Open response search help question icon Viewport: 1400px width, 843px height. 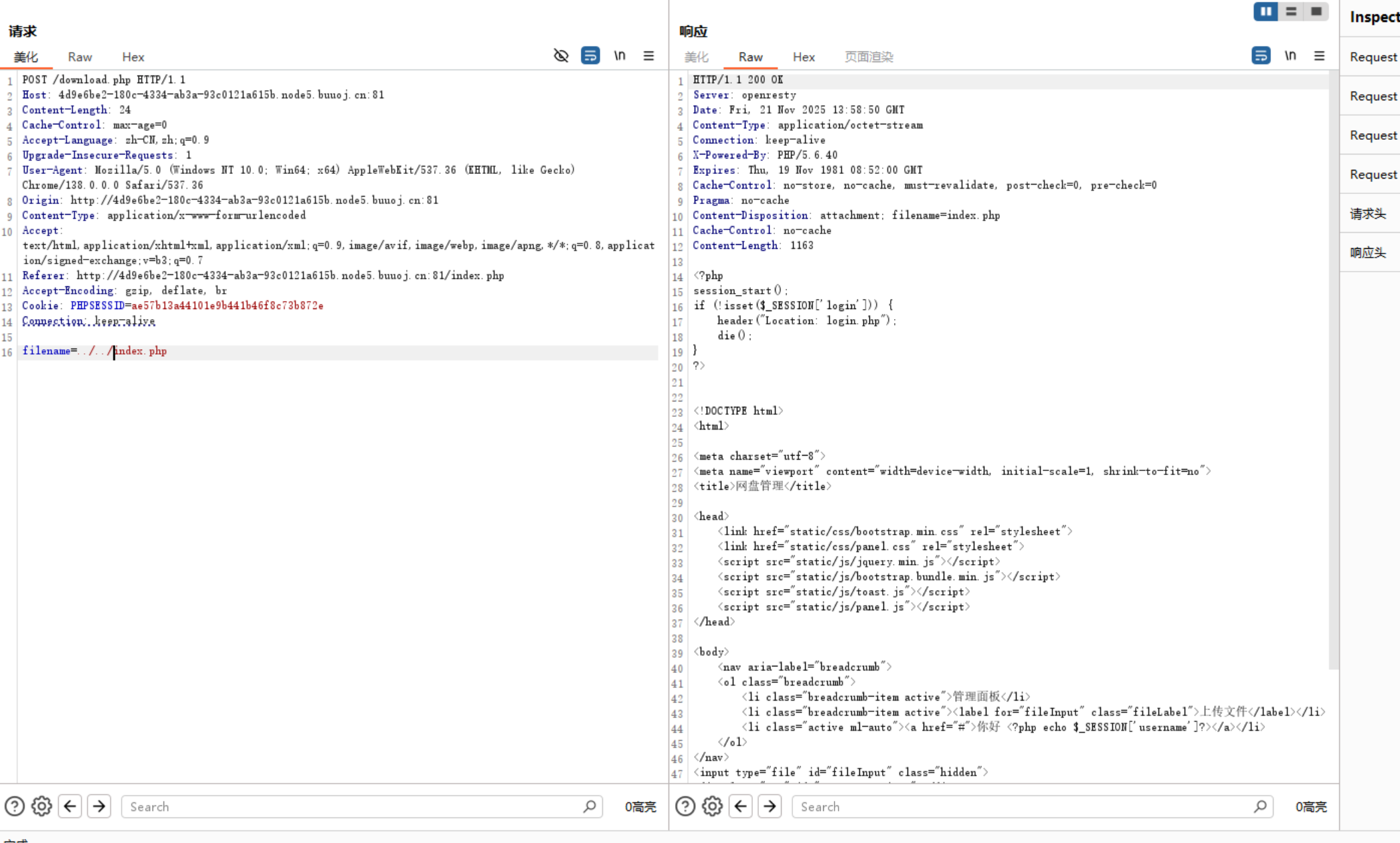coord(685,806)
